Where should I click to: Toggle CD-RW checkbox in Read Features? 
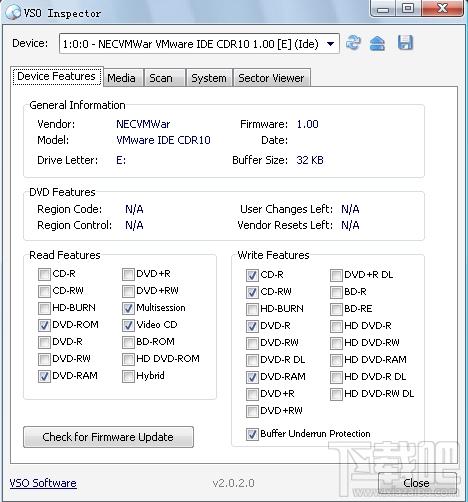[x=44, y=291]
